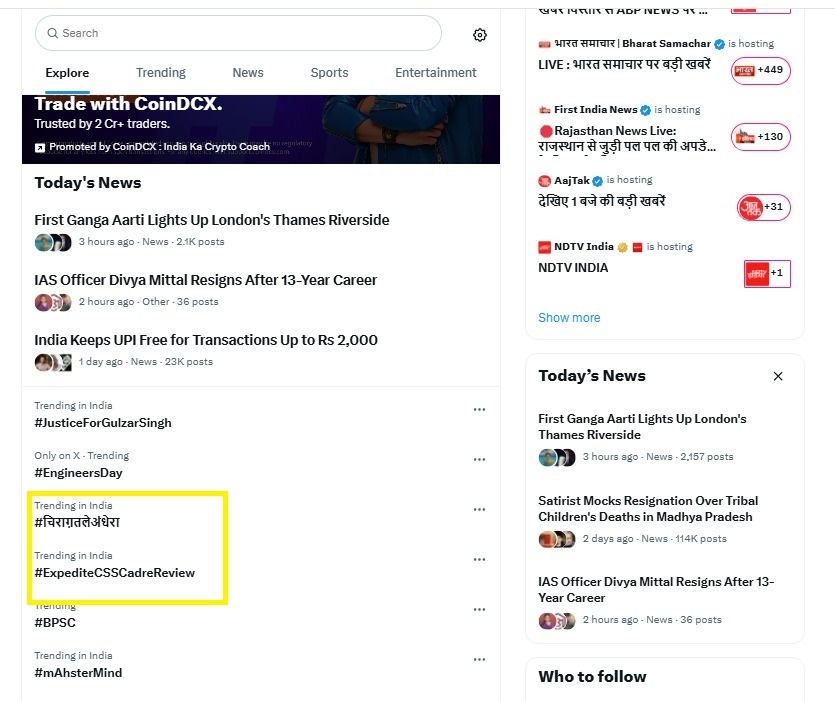Switch to the News tab
835x701 pixels.
[x=248, y=73]
